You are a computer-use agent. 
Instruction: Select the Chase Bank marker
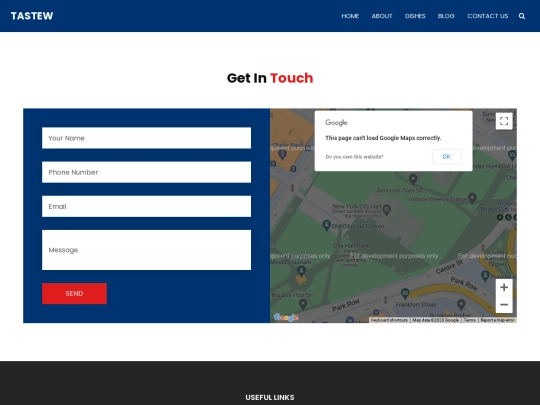[282, 155]
